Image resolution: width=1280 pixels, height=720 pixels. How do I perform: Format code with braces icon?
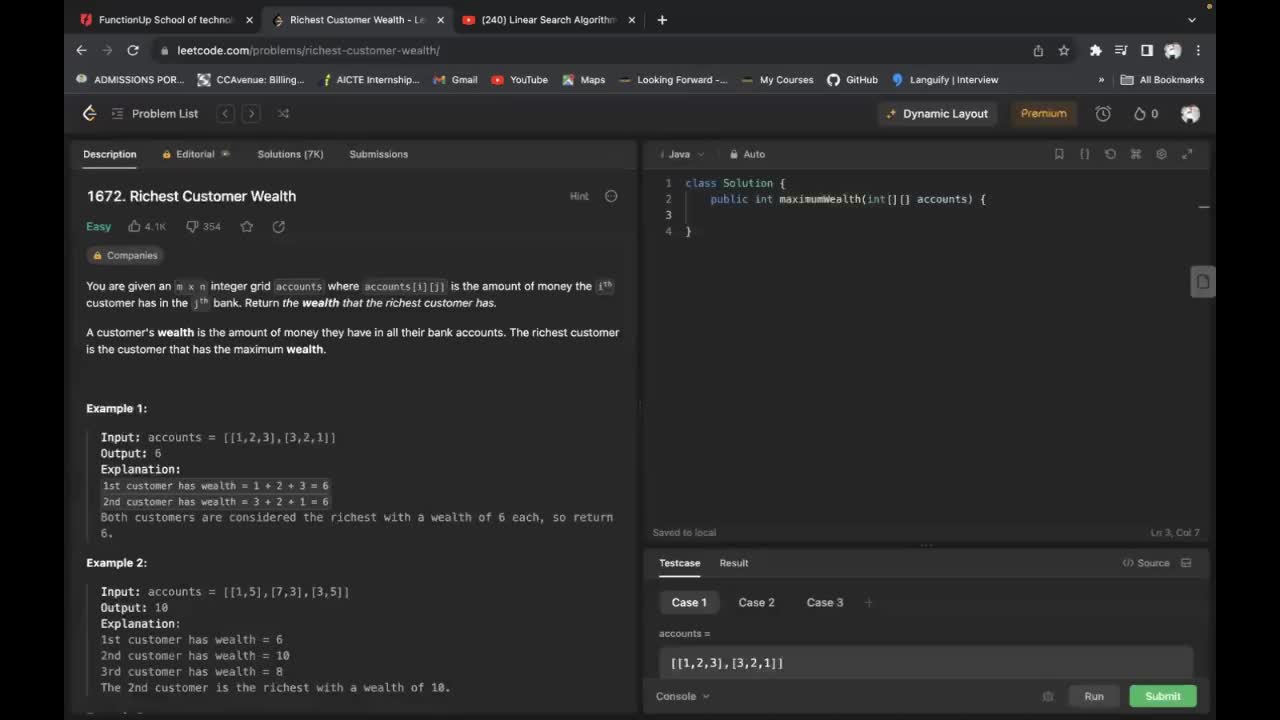(1085, 154)
